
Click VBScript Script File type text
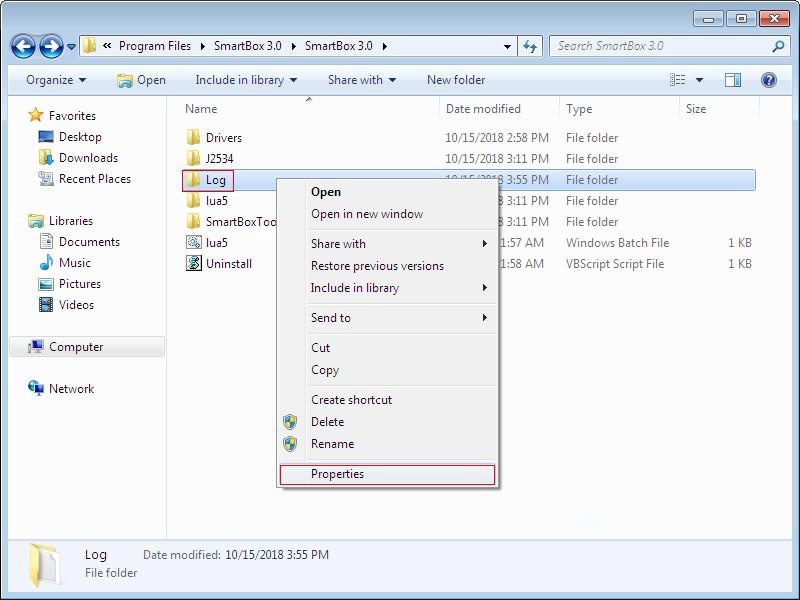coord(615,264)
